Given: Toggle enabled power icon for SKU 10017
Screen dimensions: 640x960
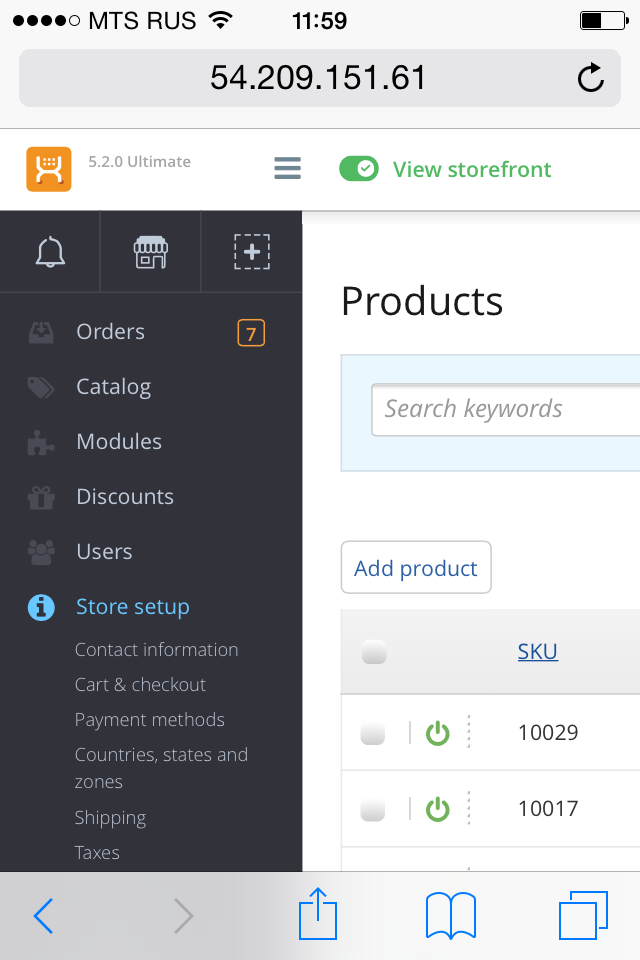Looking at the screenshot, I should tap(438, 809).
